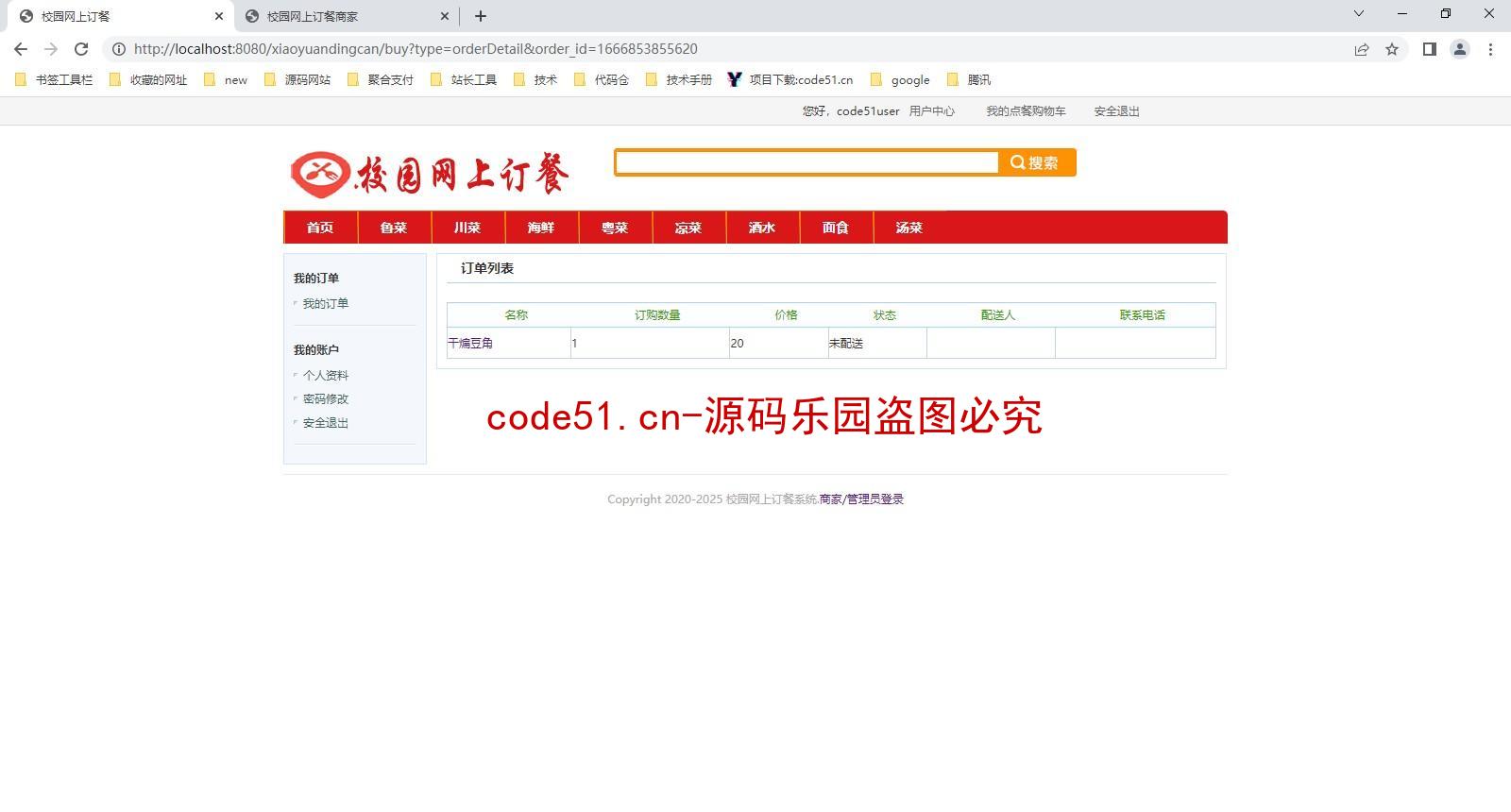
Task: Open the 站长工具 bookmark folder
Action: pos(464,80)
